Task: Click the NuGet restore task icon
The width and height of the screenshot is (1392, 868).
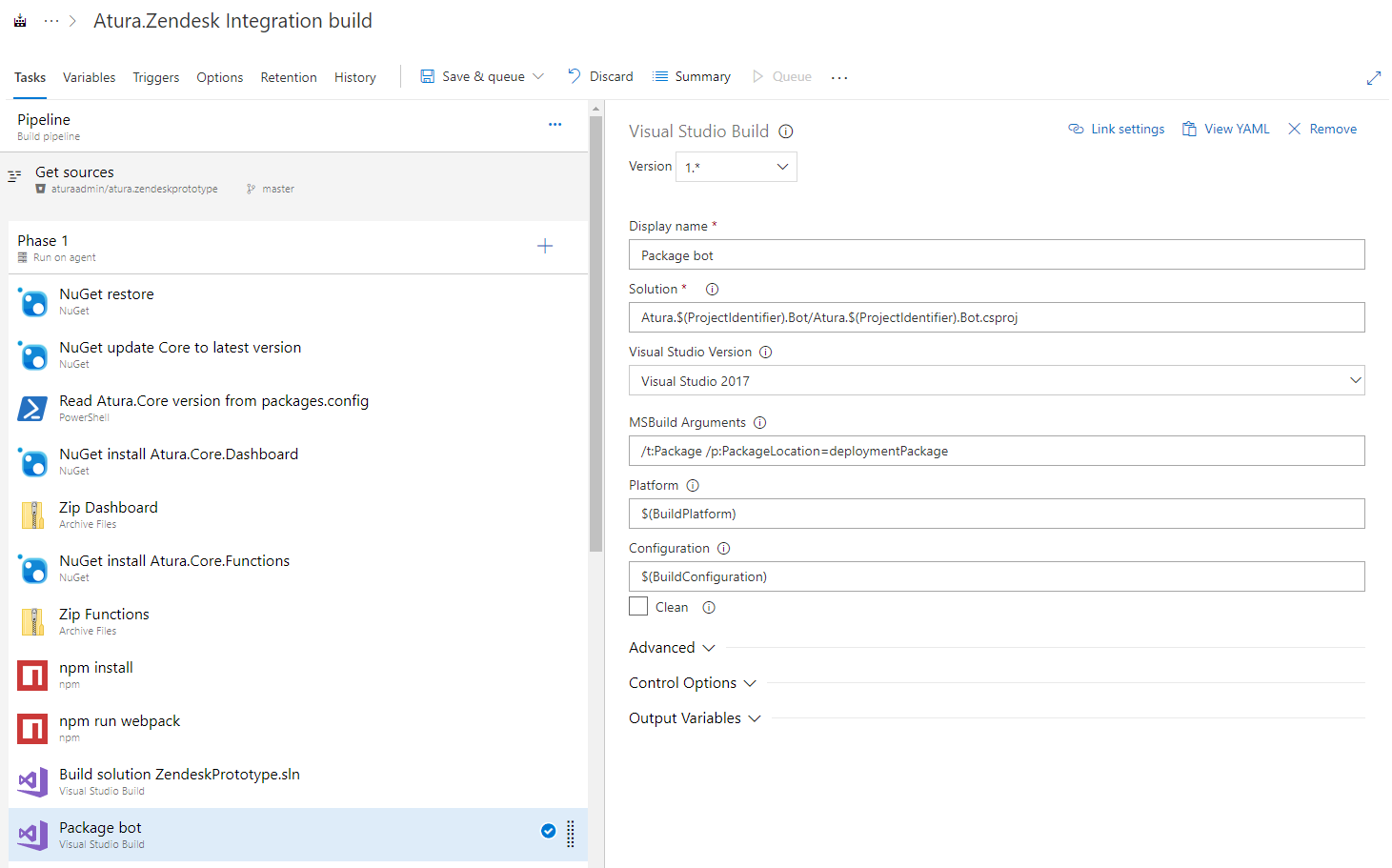Action: (33, 303)
